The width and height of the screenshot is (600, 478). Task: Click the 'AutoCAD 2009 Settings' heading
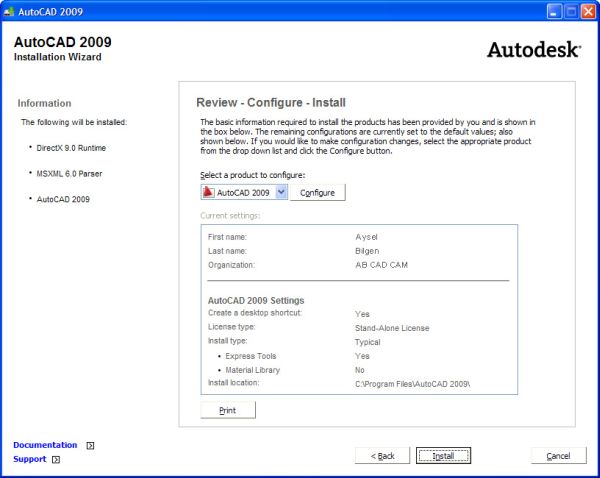click(256, 300)
